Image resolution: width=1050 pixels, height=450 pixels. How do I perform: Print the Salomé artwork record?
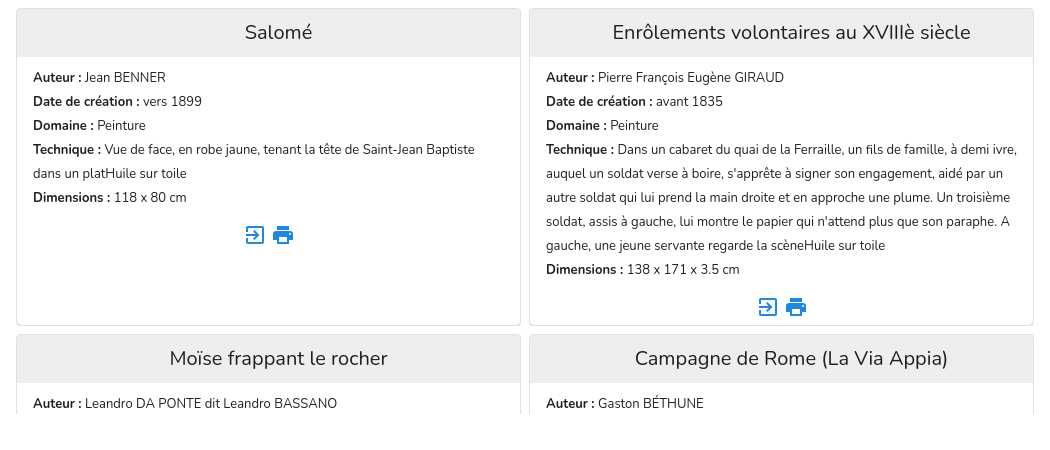click(283, 235)
